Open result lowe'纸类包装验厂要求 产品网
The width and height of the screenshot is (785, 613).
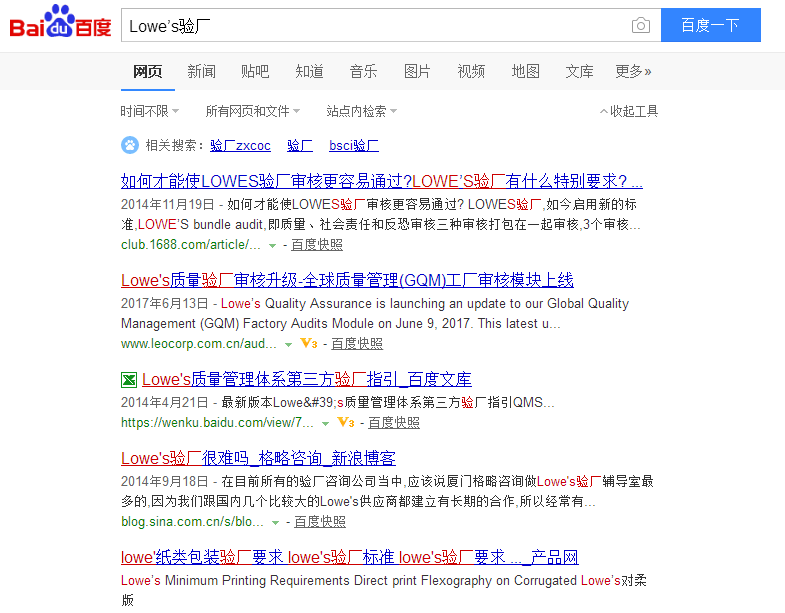[349, 557]
